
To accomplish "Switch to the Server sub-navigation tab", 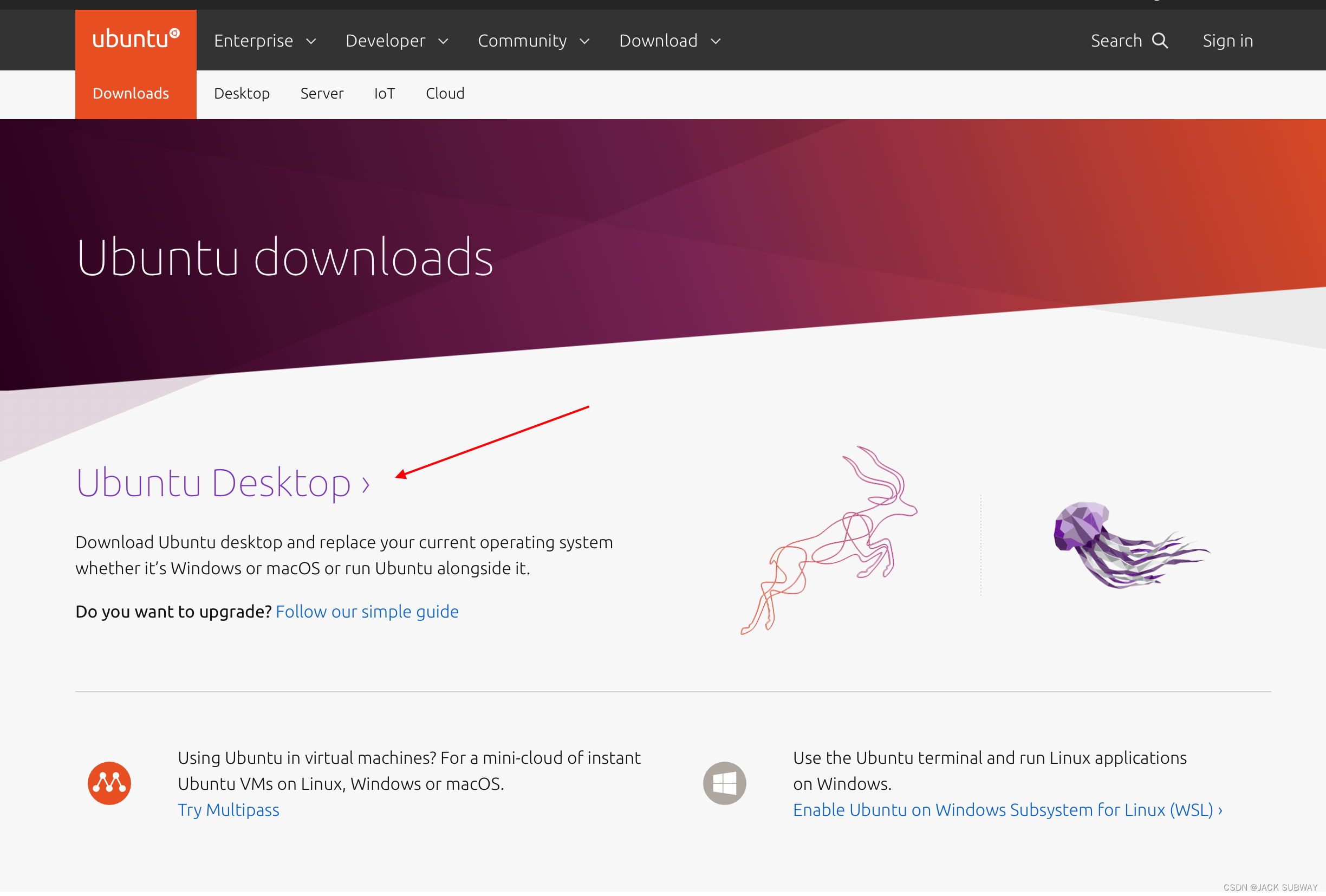I will 322,94.
